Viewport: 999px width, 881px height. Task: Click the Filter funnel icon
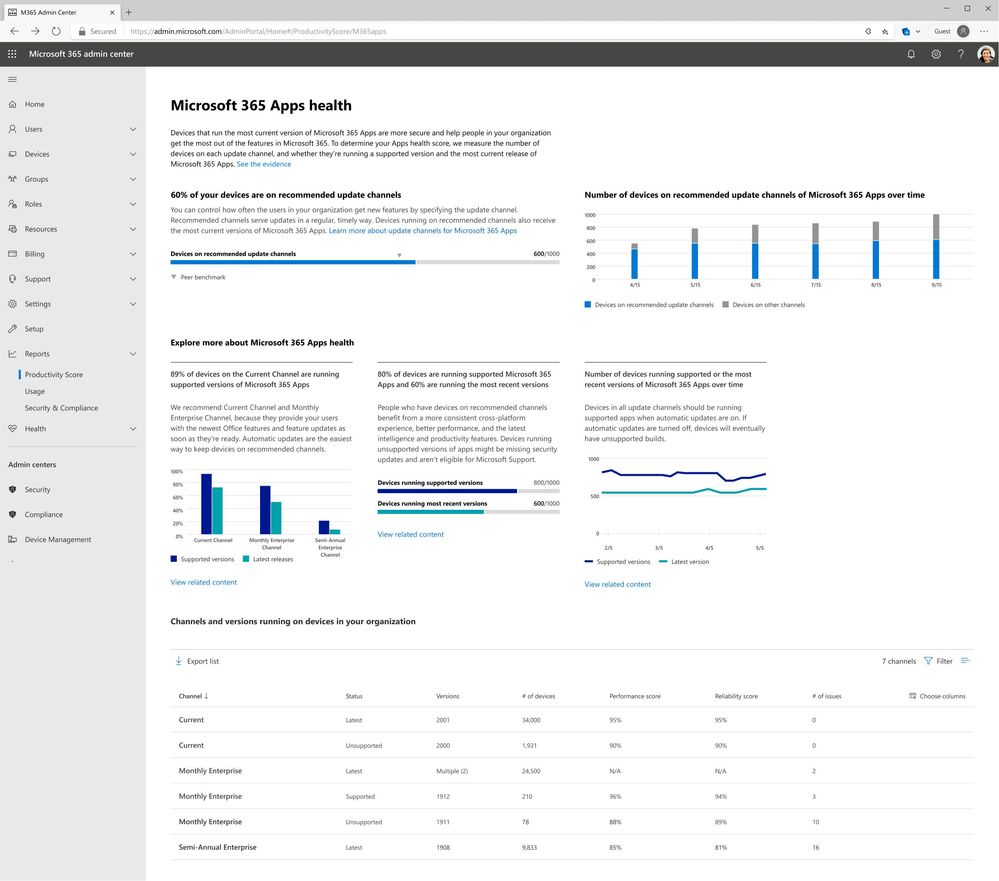[928, 661]
